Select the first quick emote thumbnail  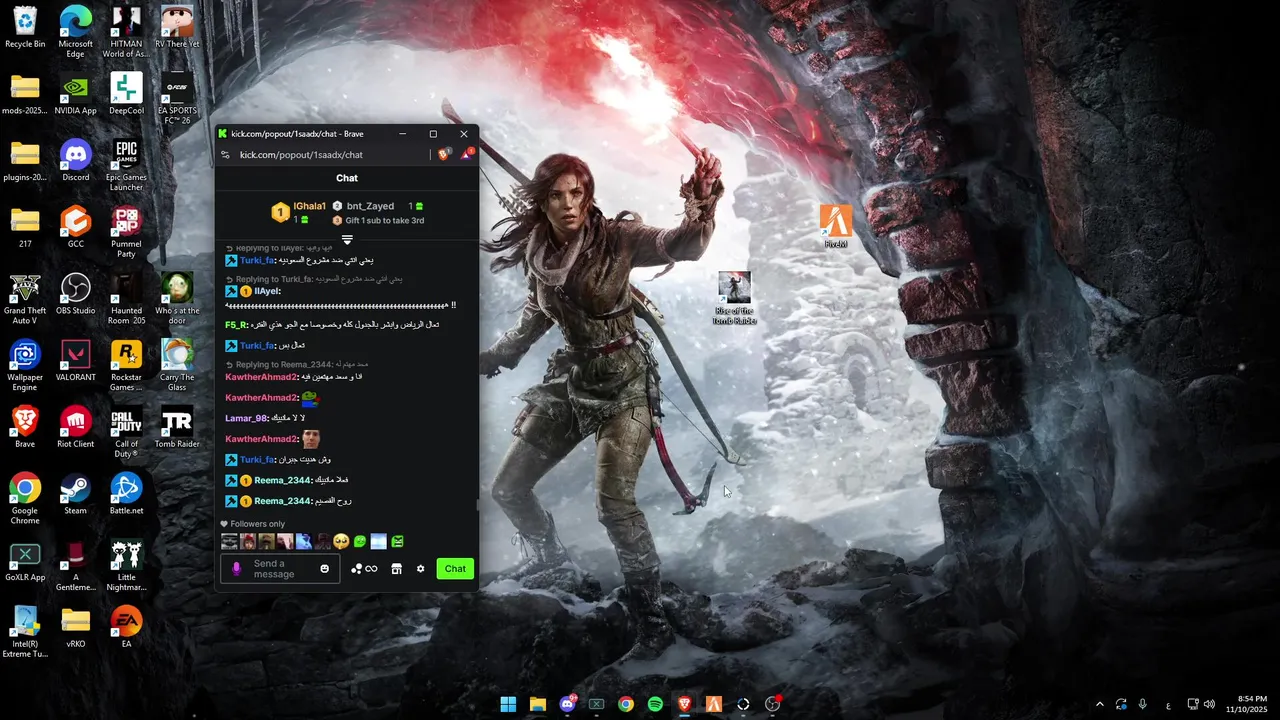click(x=229, y=541)
